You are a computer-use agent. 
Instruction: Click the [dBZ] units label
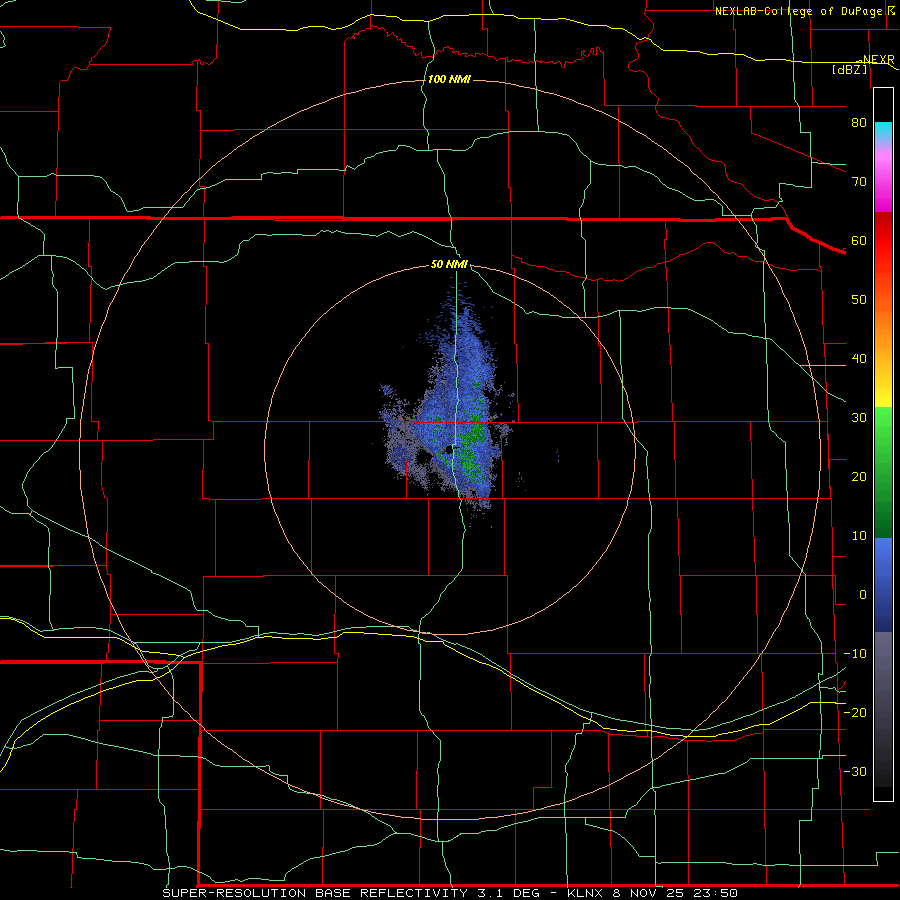click(849, 69)
